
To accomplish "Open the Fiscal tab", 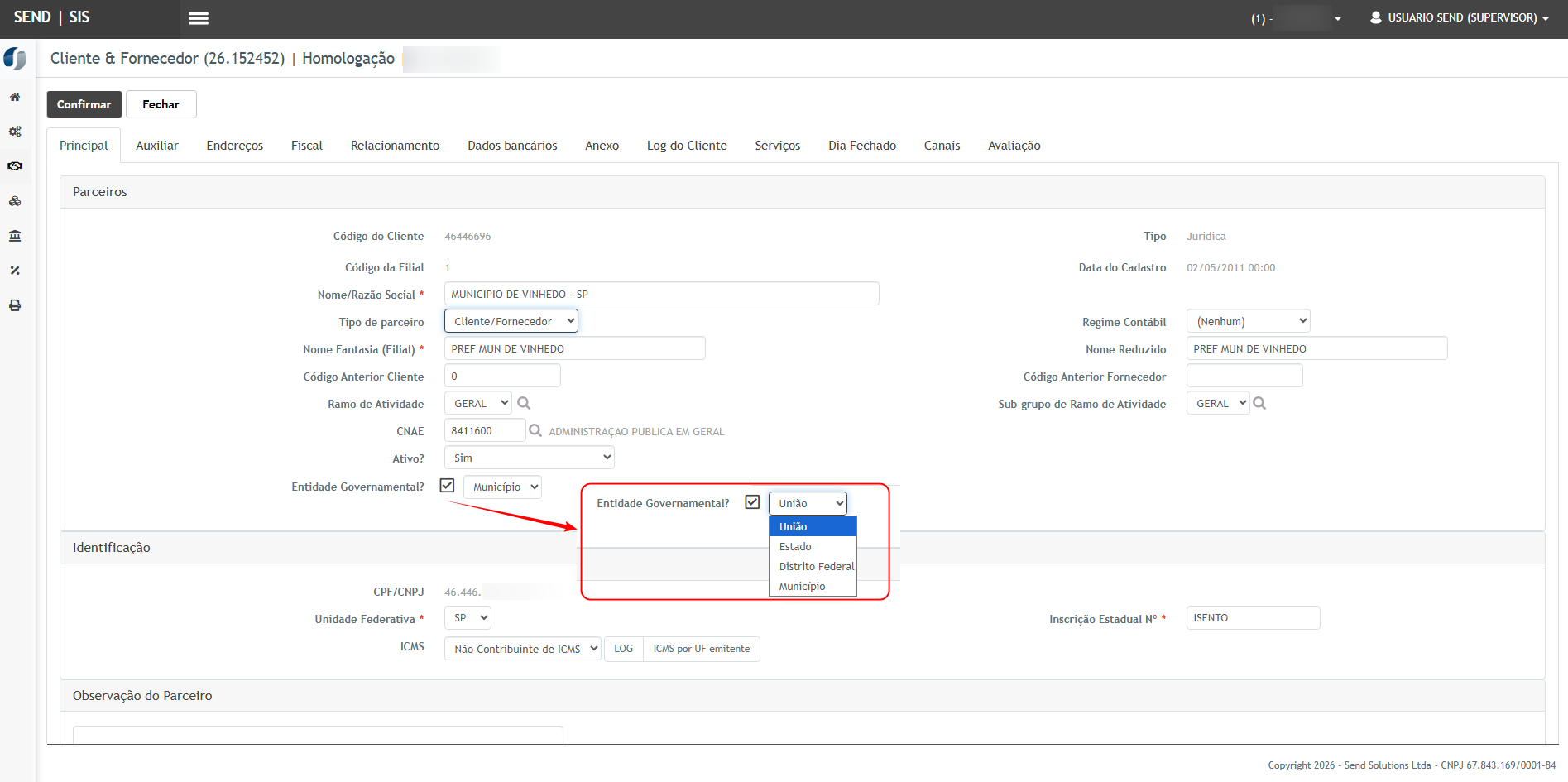I will pyautogui.click(x=307, y=146).
